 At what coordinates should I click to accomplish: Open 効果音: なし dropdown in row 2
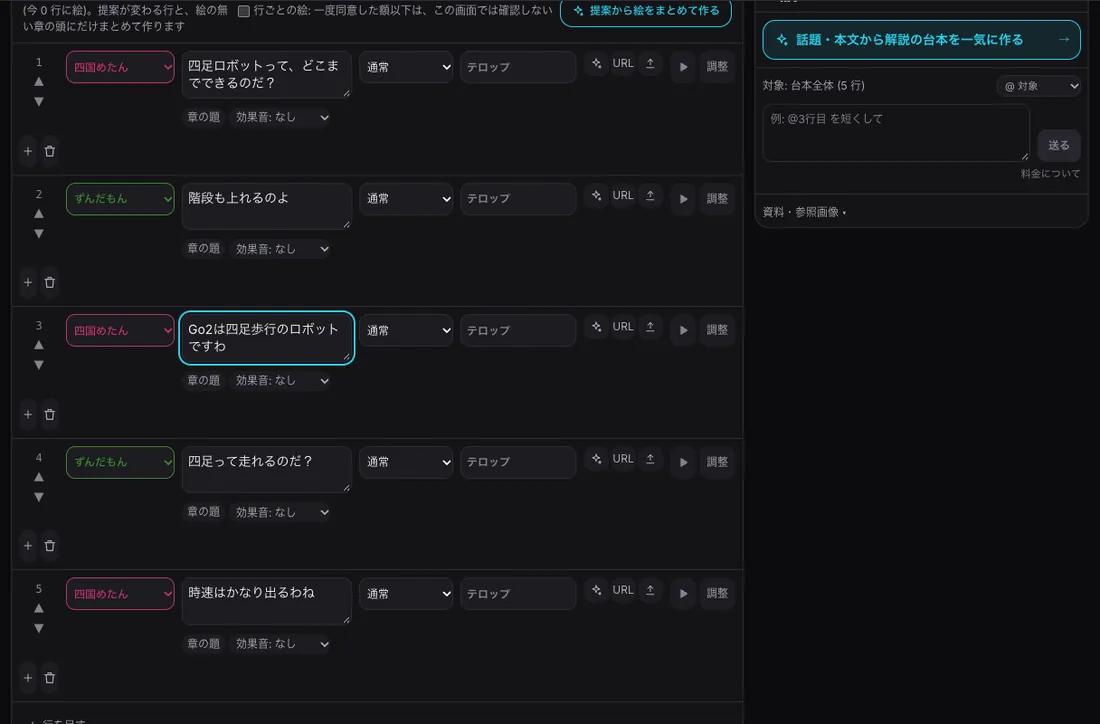[281, 248]
